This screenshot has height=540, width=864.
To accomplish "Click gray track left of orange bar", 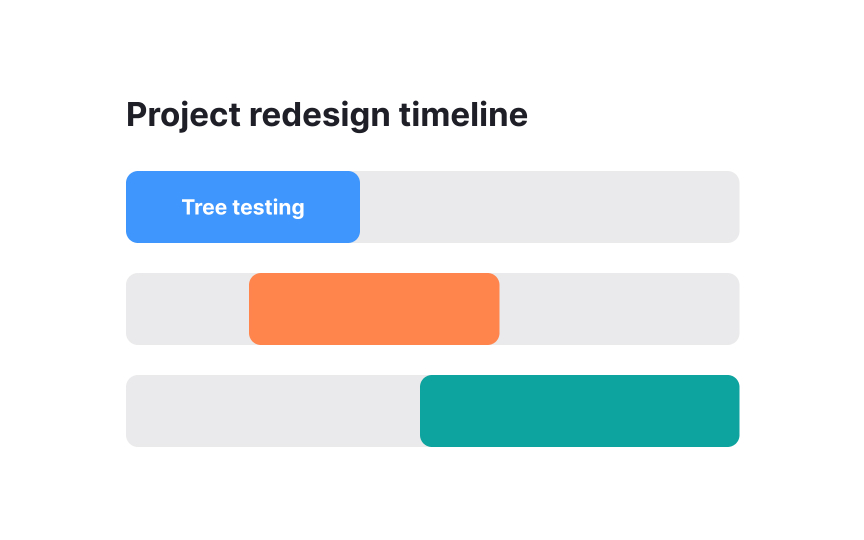I will (187, 309).
